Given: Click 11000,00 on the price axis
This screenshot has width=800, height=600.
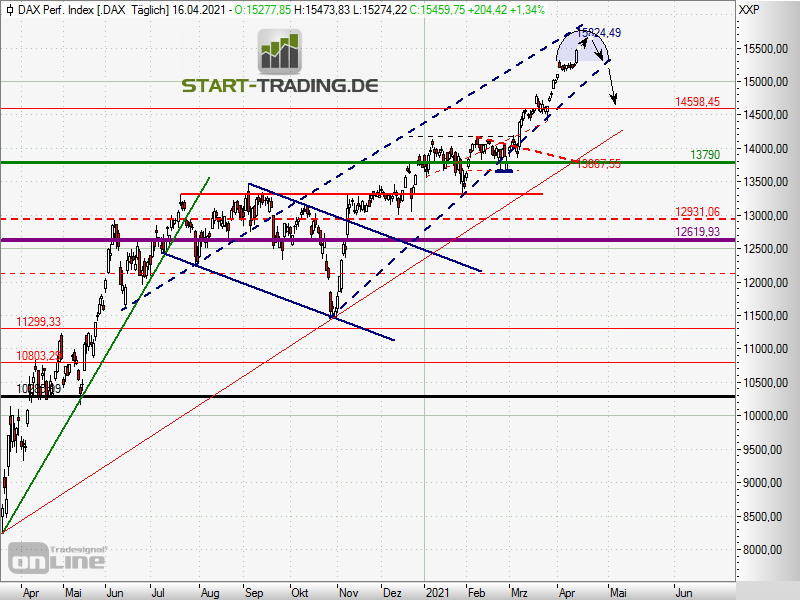Looking at the screenshot, I should pyautogui.click(x=766, y=349).
